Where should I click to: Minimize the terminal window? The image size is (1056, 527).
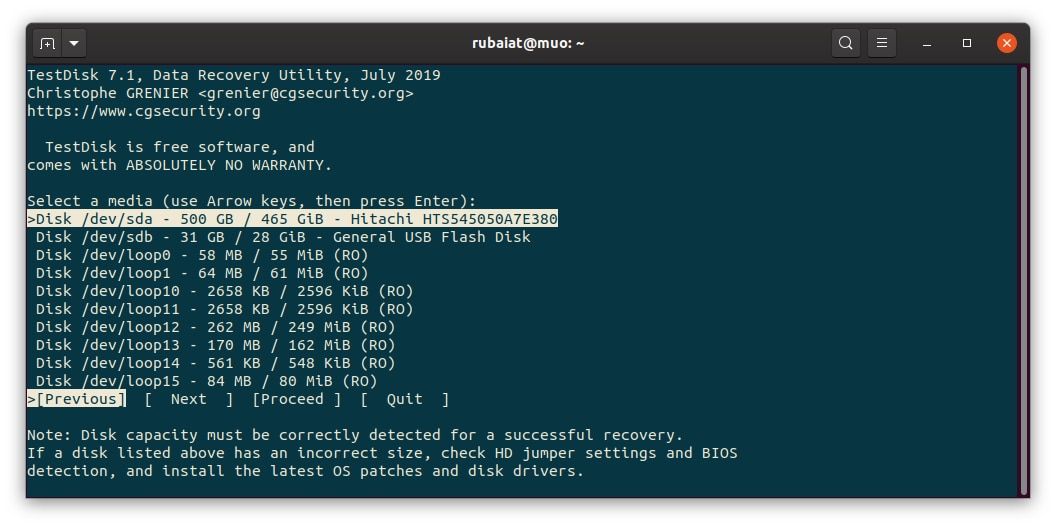(x=928, y=43)
